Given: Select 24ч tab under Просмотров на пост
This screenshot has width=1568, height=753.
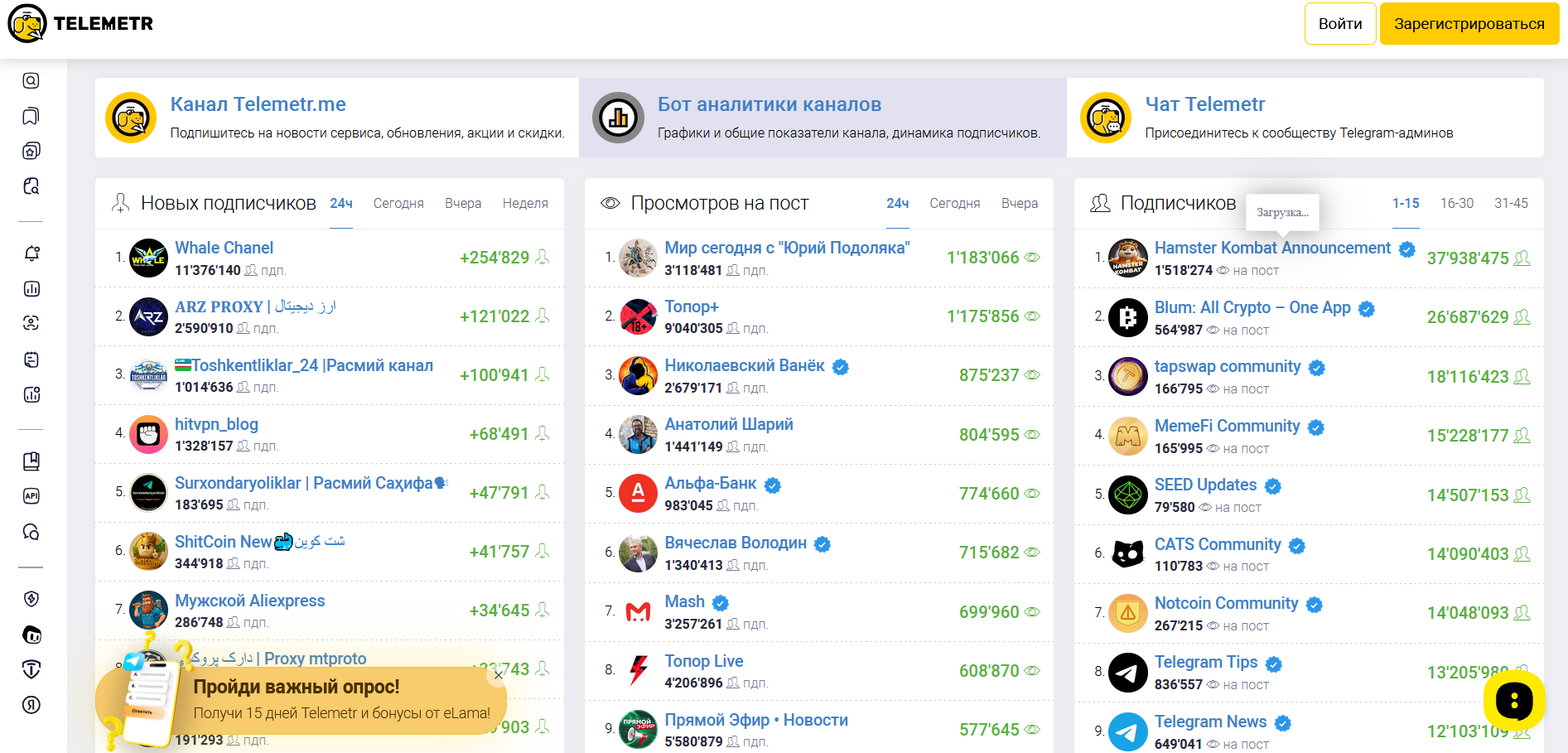Looking at the screenshot, I should [898, 203].
